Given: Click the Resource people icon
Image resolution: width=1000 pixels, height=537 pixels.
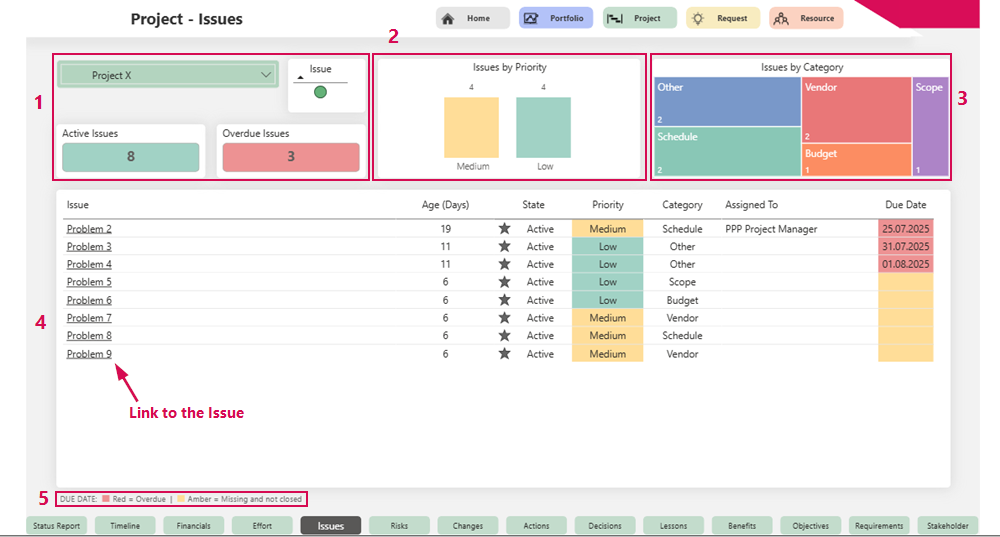Looking at the screenshot, I should 781,18.
